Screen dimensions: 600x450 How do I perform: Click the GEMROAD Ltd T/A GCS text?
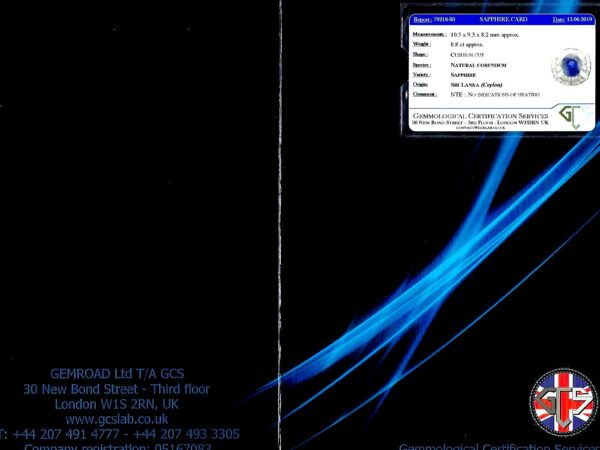[116, 374]
